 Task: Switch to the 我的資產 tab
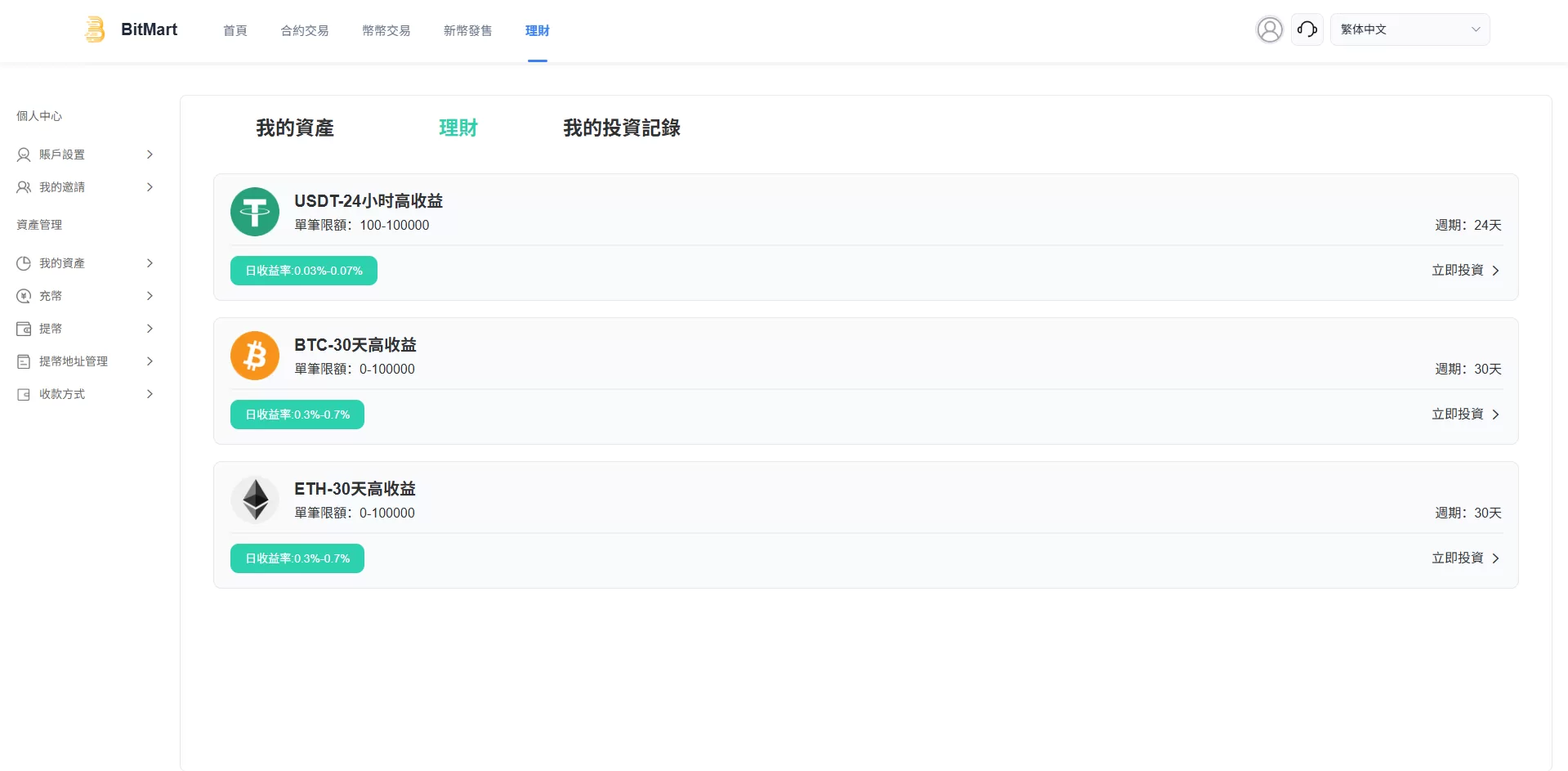coord(295,128)
